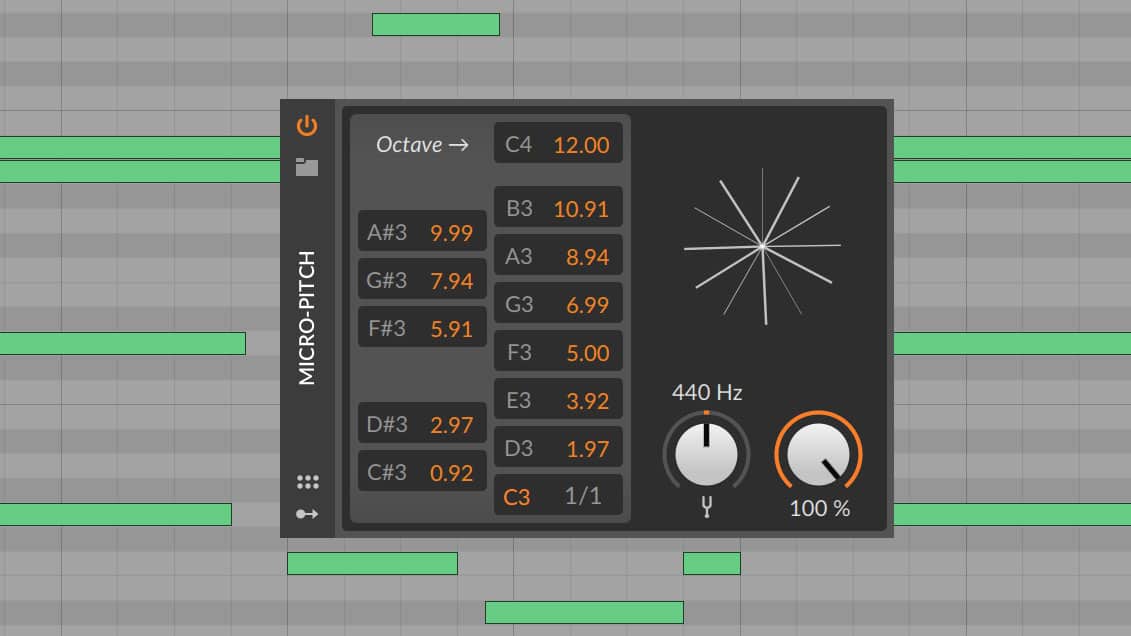Select the G3 6.99 tuning field

(x=558, y=303)
